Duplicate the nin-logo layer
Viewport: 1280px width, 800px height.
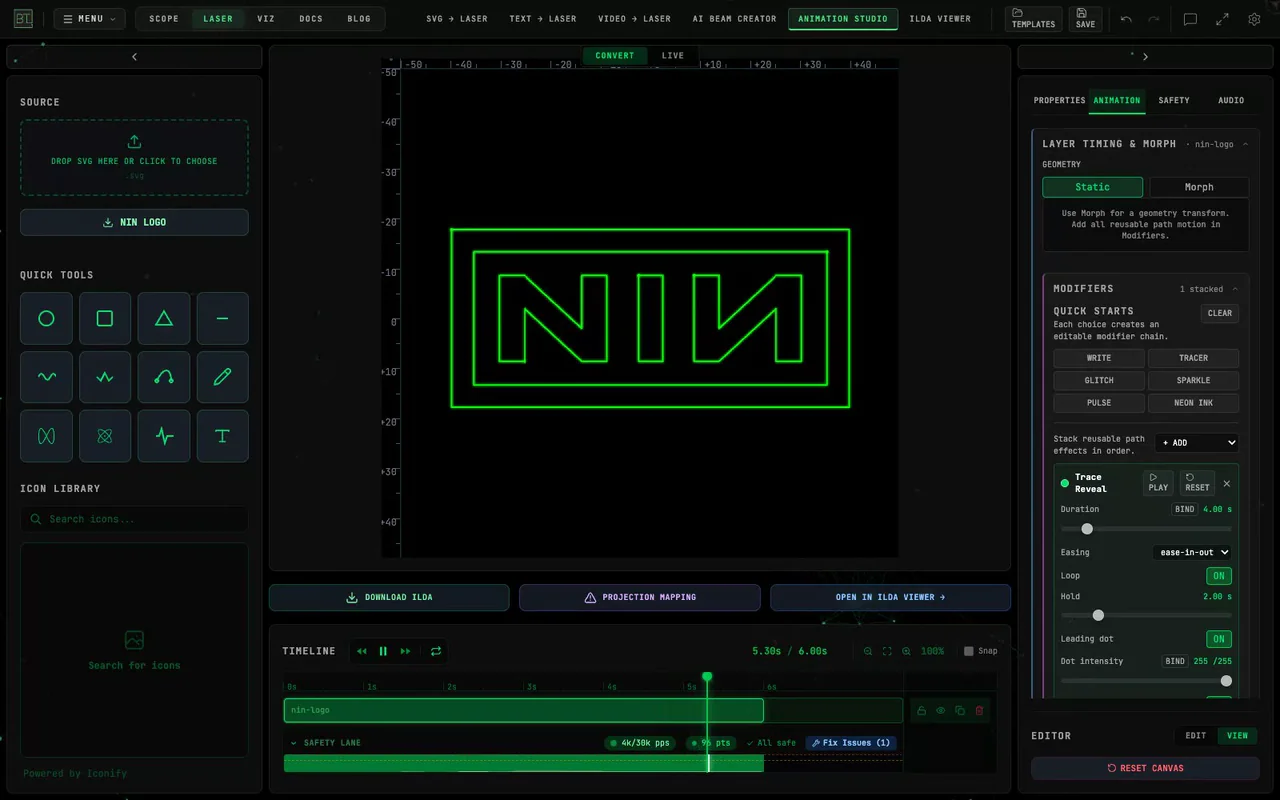[960, 711]
